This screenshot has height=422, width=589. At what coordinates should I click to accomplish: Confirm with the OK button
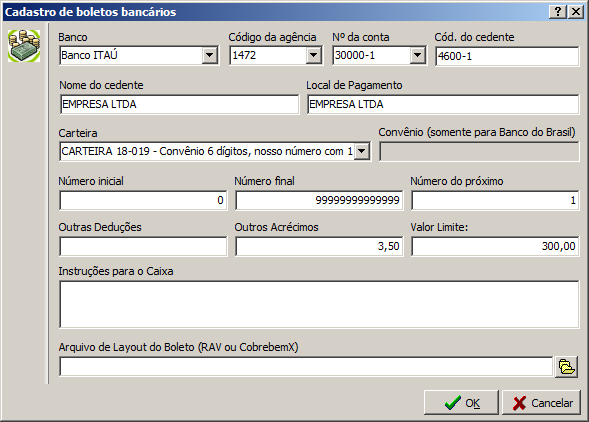pyautogui.click(x=461, y=403)
